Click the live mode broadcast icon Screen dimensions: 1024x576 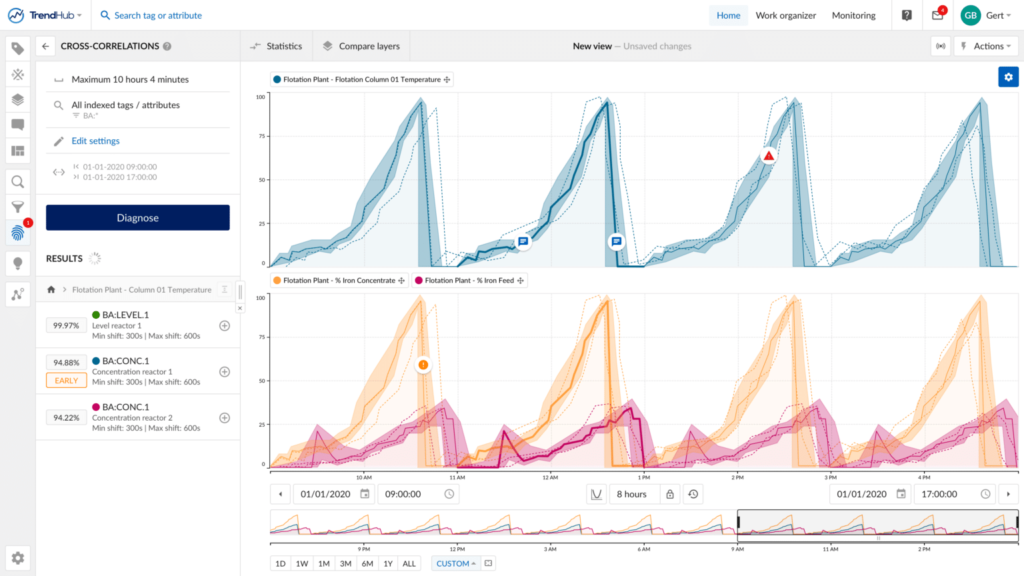940,46
